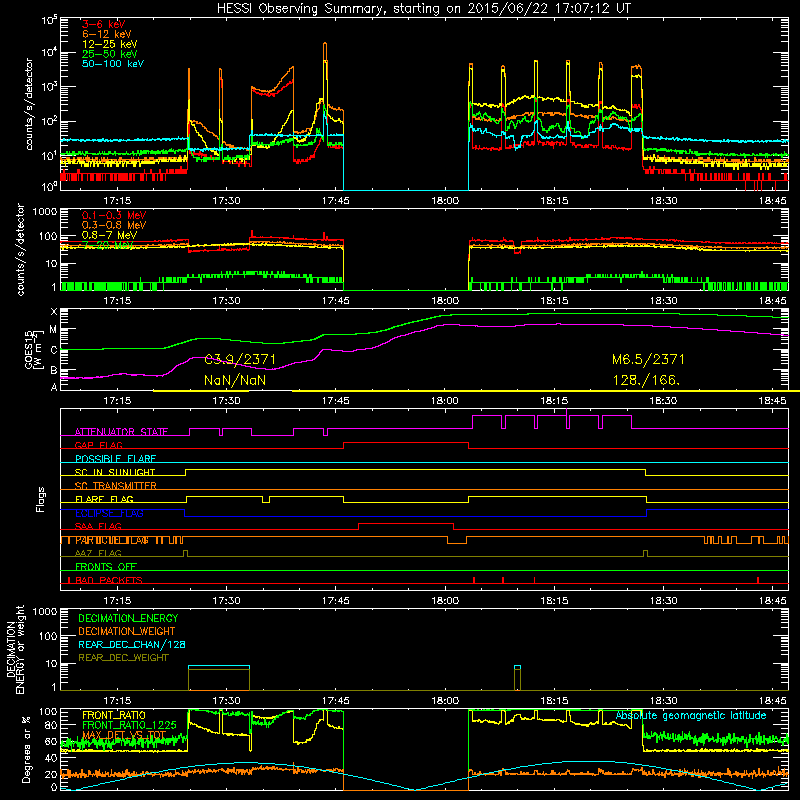This screenshot has width=800, height=800.
Task: Click the REAR_DEC_WEIGHT legend label
Action: [x=123, y=658]
